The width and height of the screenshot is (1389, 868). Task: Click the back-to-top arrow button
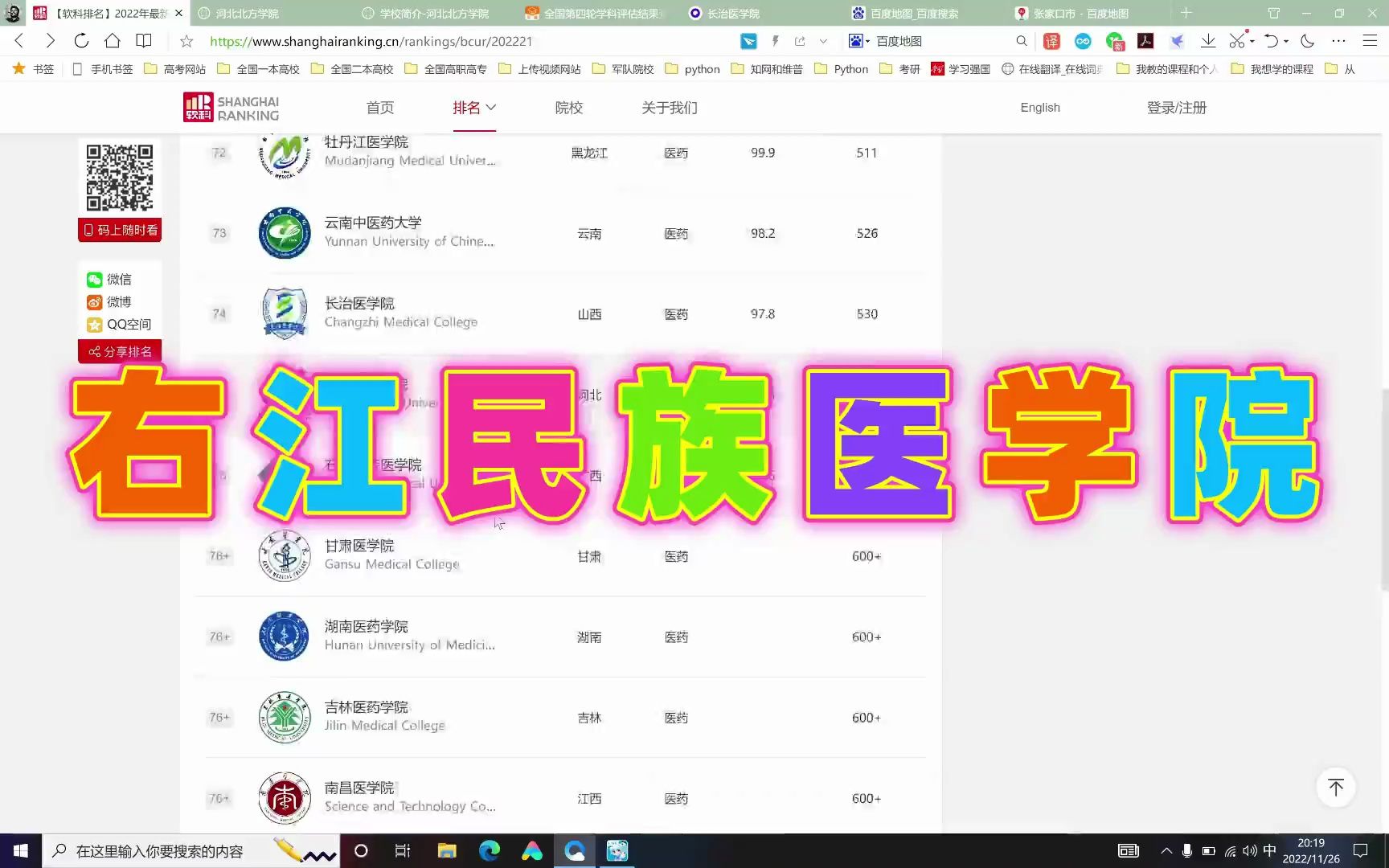point(1336,788)
